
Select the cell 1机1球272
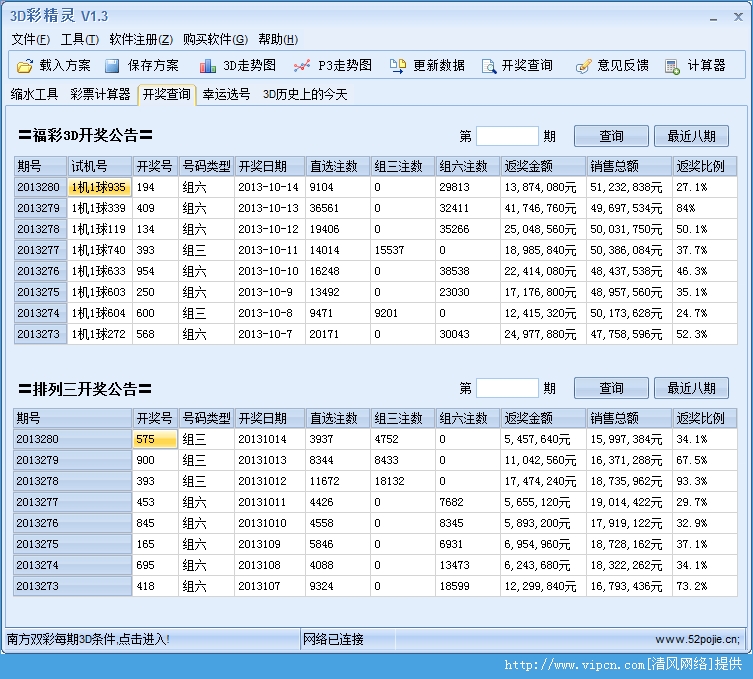pos(99,334)
